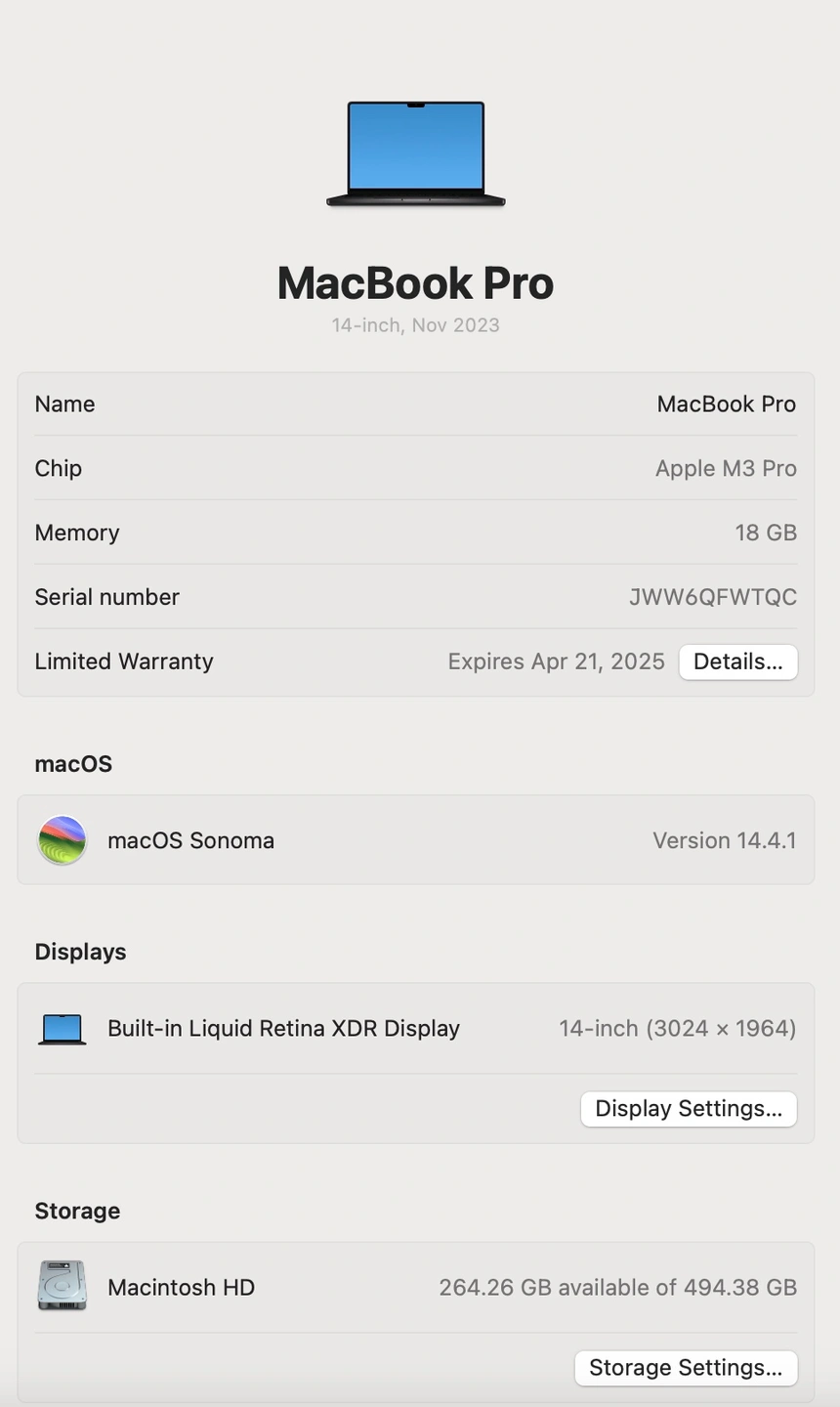Click the Version 14.4.1 text

point(724,840)
